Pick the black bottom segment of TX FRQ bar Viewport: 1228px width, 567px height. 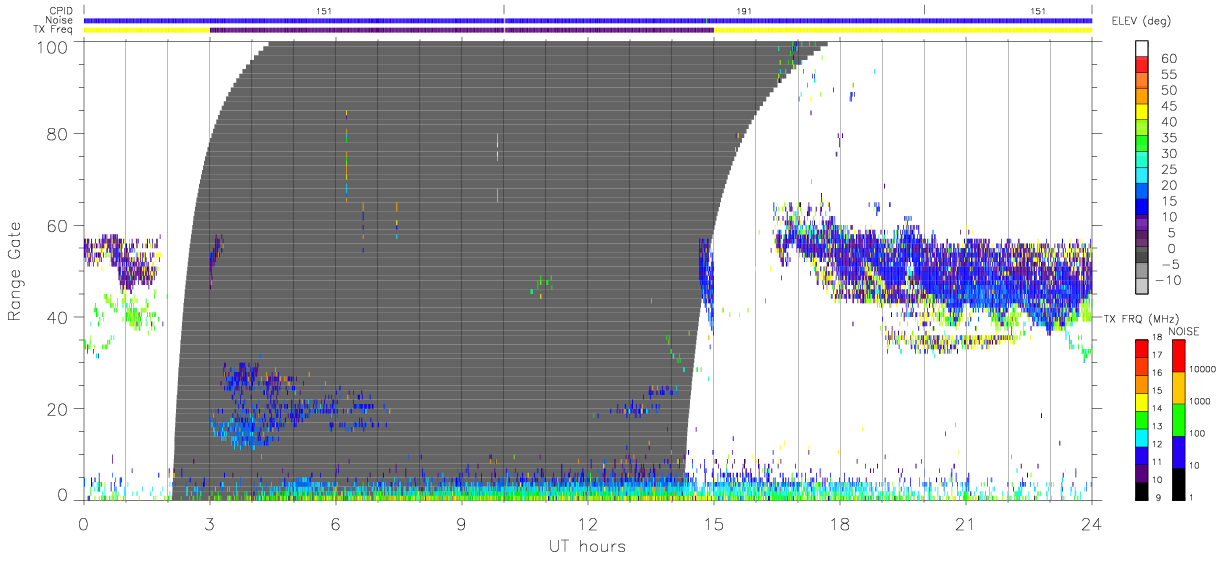pos(1143,490)
